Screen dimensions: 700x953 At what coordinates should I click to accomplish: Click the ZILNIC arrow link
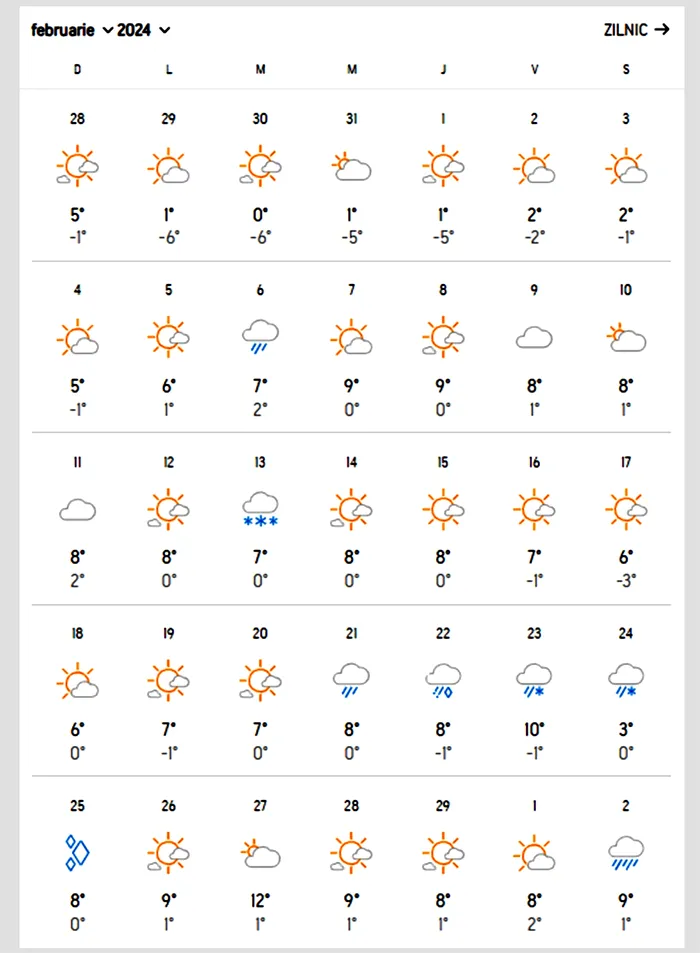(636, 29)
